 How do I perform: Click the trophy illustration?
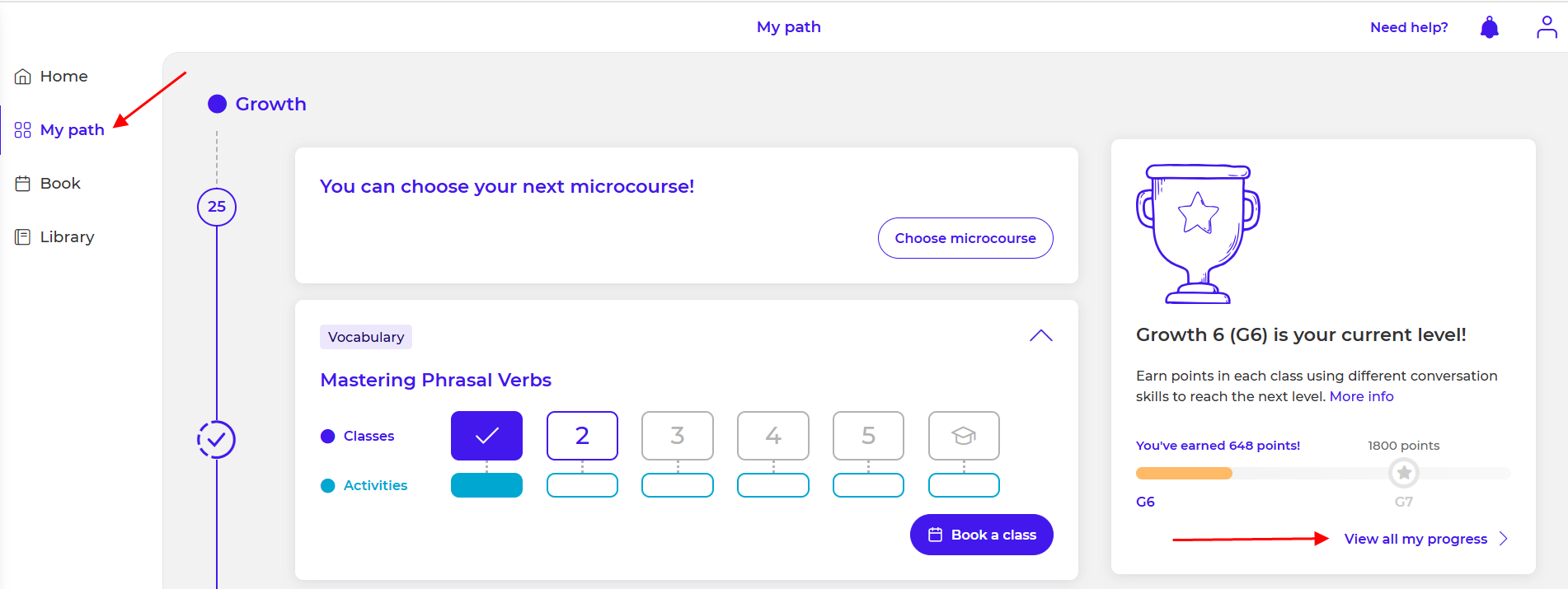1198,234
